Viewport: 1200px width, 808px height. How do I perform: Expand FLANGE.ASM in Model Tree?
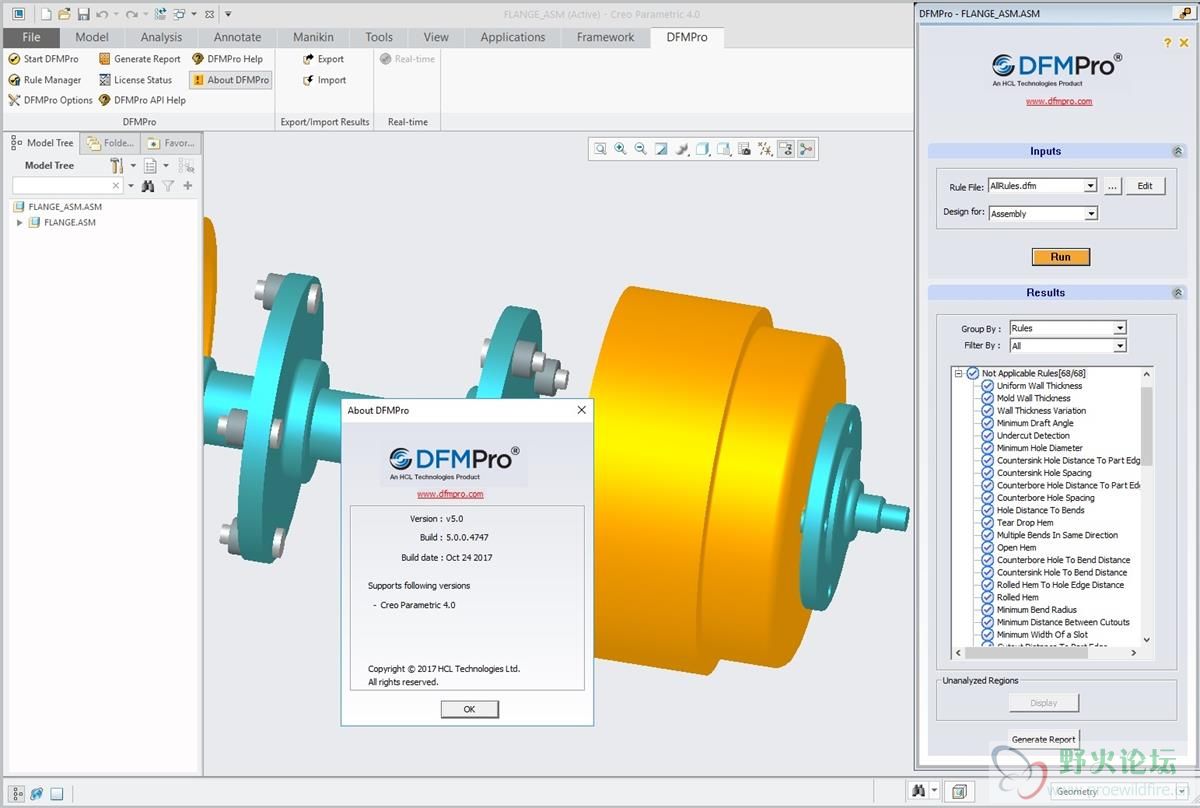coord(20,223)
